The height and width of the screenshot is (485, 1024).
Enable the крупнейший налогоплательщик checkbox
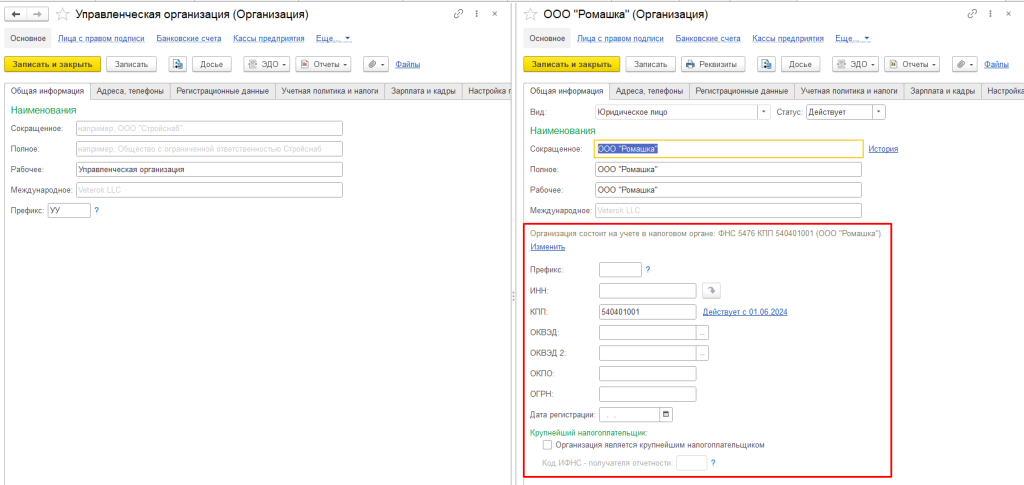click(x=547, y=445)
